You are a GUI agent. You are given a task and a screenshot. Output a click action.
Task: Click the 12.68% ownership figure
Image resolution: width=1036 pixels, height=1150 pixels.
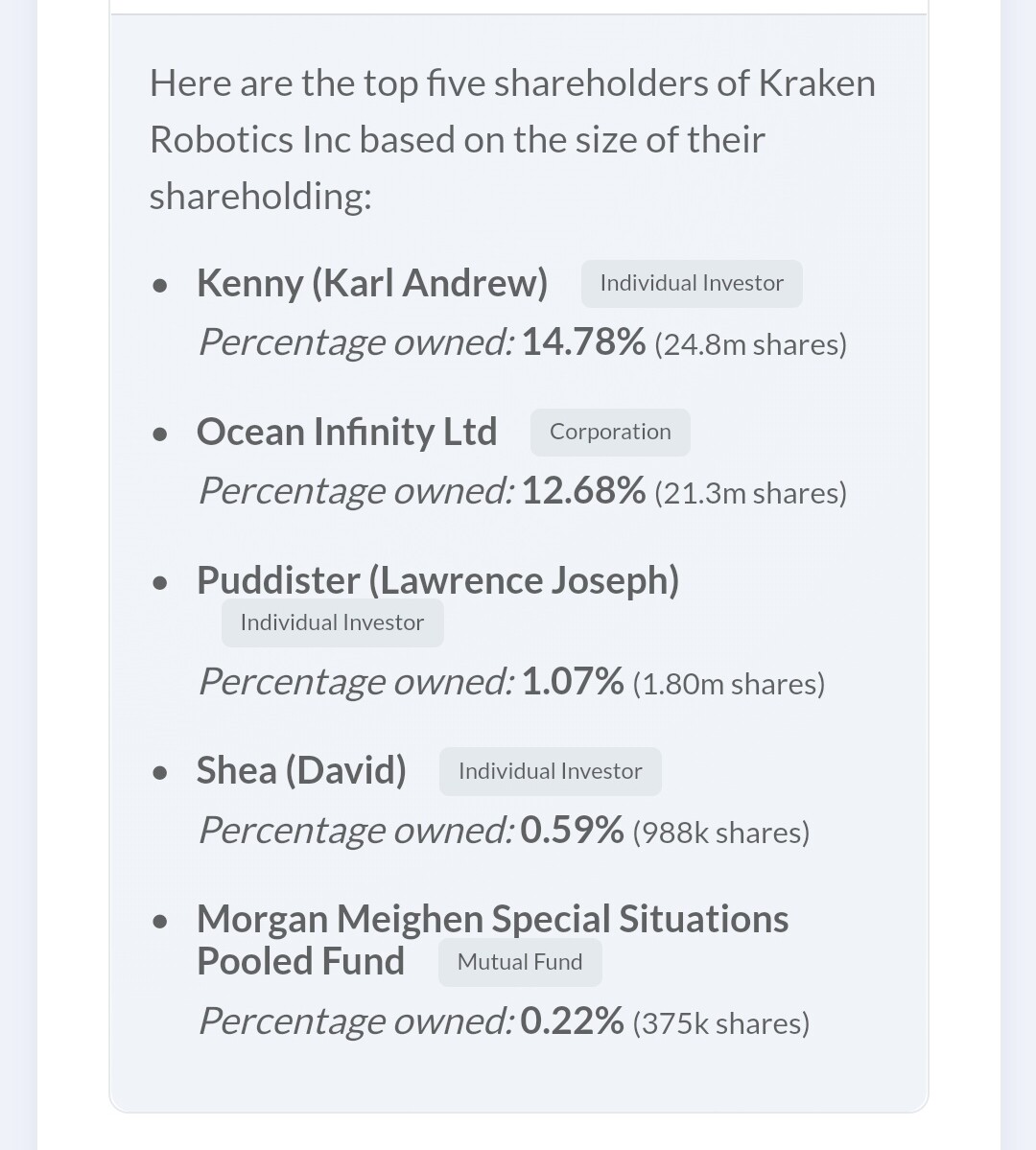[x=583, y=491]
